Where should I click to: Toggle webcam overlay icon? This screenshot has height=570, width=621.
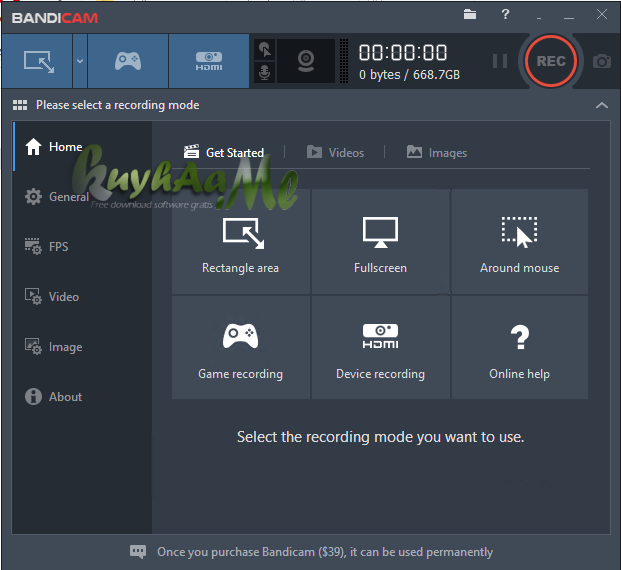pyautogui.click(x=306, y=61)
